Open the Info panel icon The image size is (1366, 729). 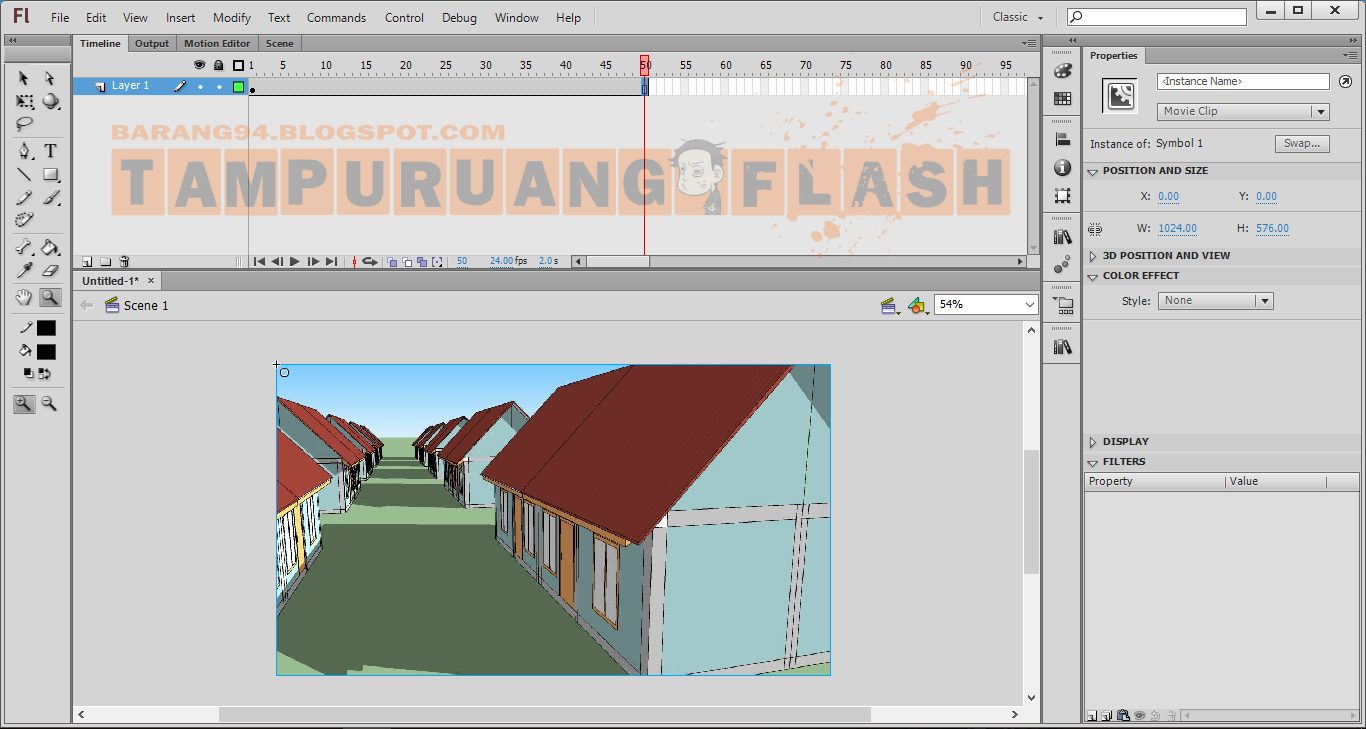(x=1063, y=168)
